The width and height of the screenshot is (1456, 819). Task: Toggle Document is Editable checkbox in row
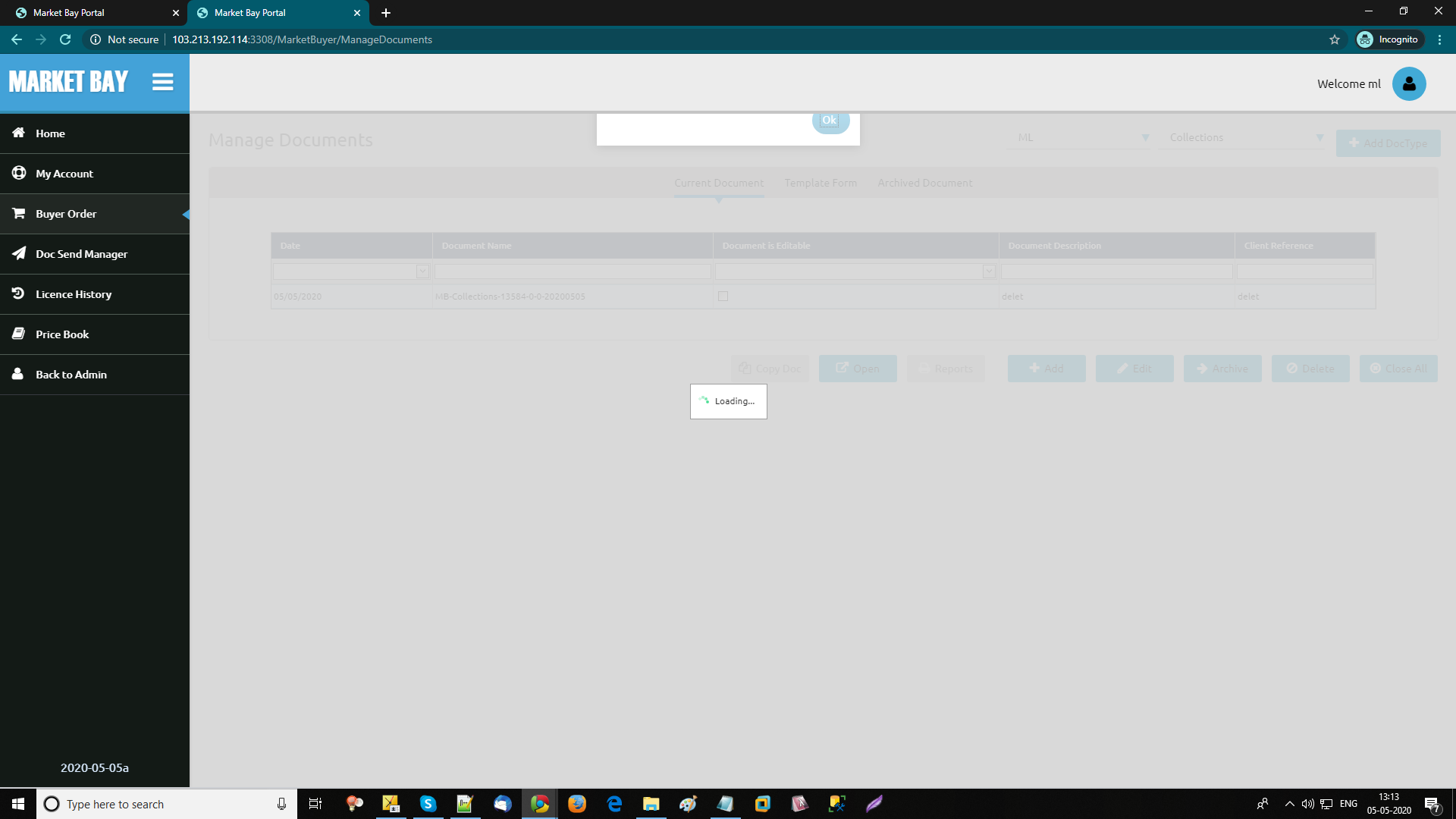(723, 297)
